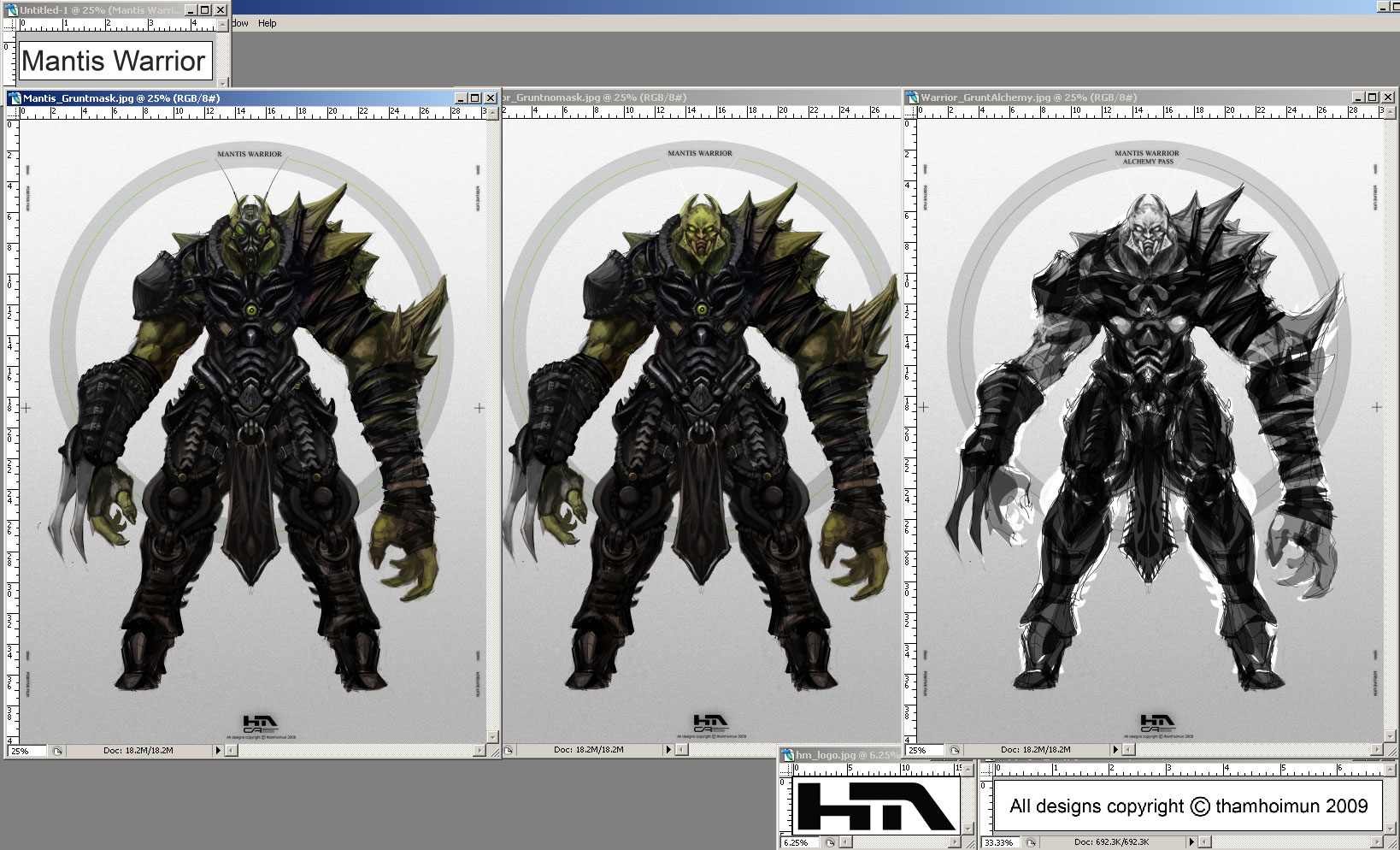
Task: Click scroll-down arrow in copyright window vertical scrollbar
Action: (1391, 829)
